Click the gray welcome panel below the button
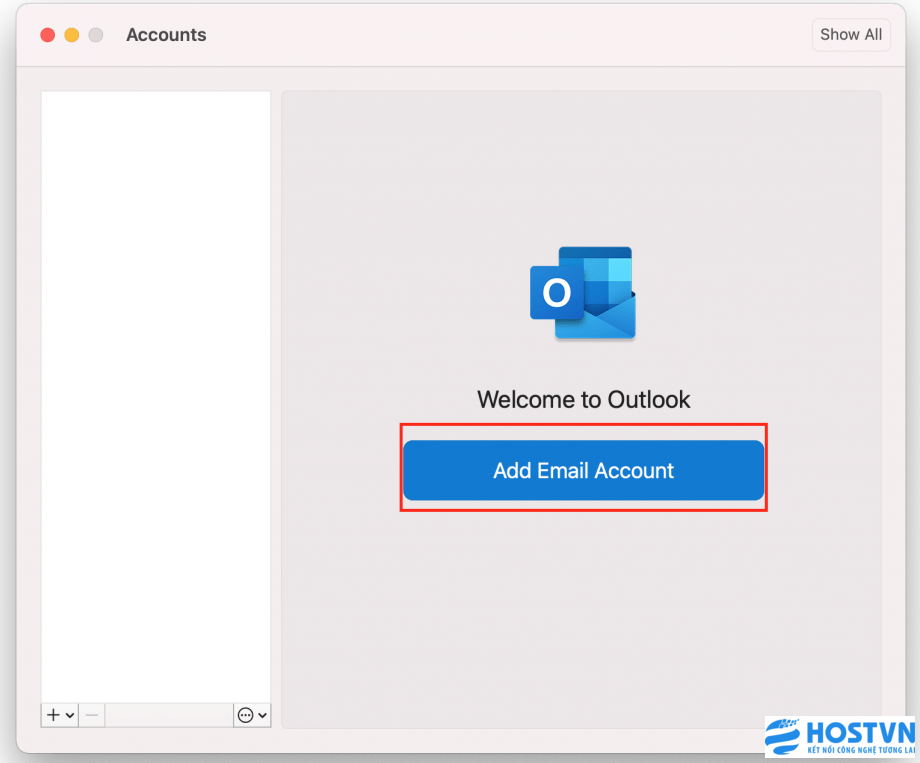Viewport: 920px width, 763px height. pos(583,610)
